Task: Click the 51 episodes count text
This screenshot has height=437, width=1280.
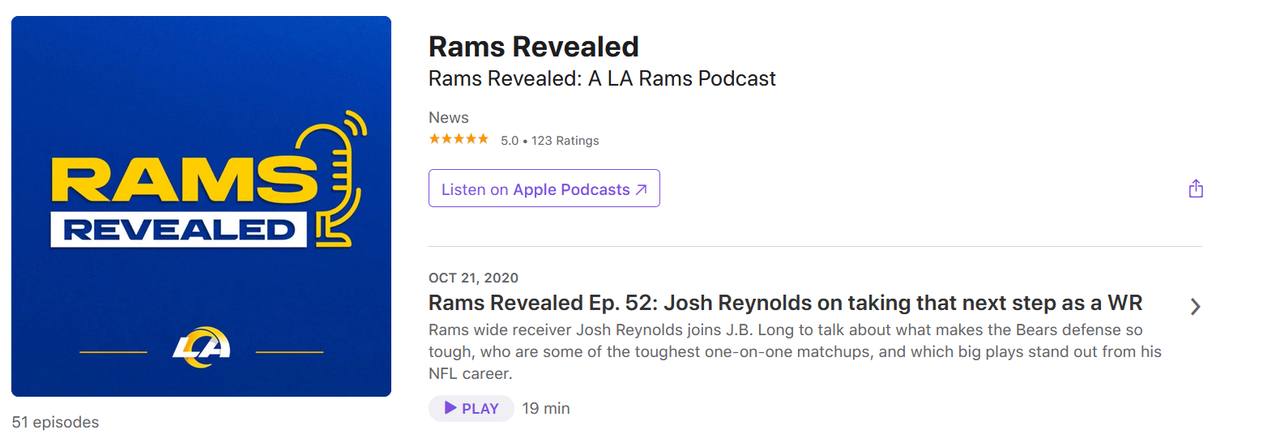Action: (x=55, y=422)
